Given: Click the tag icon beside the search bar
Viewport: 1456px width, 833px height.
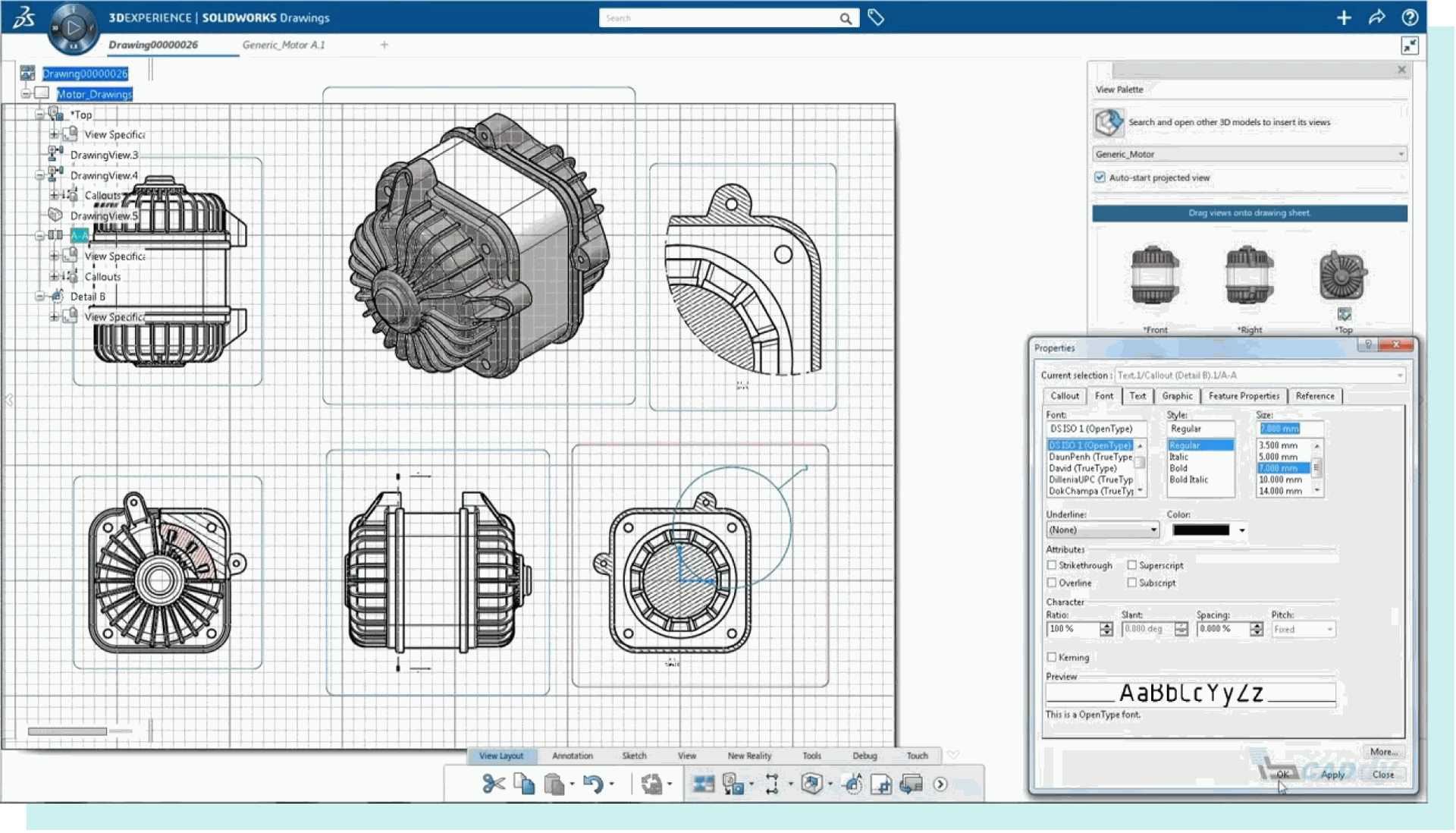Looking at the screenshot, I should click(877, 17).
